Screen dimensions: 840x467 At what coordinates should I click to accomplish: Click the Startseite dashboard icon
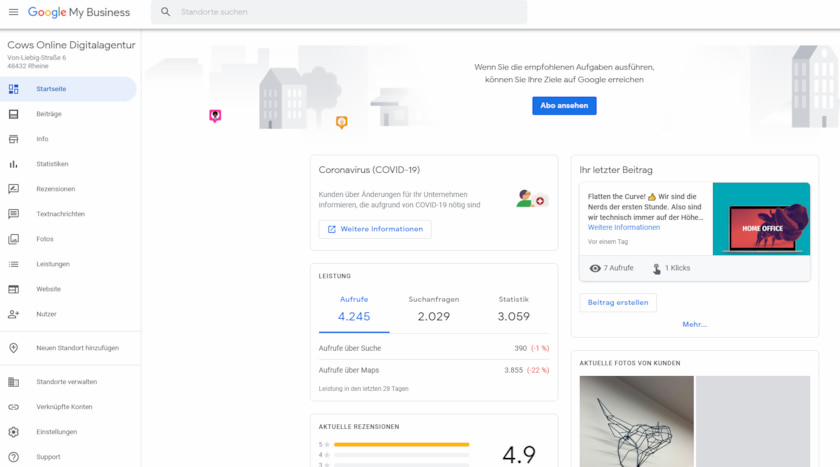[13, 89]
